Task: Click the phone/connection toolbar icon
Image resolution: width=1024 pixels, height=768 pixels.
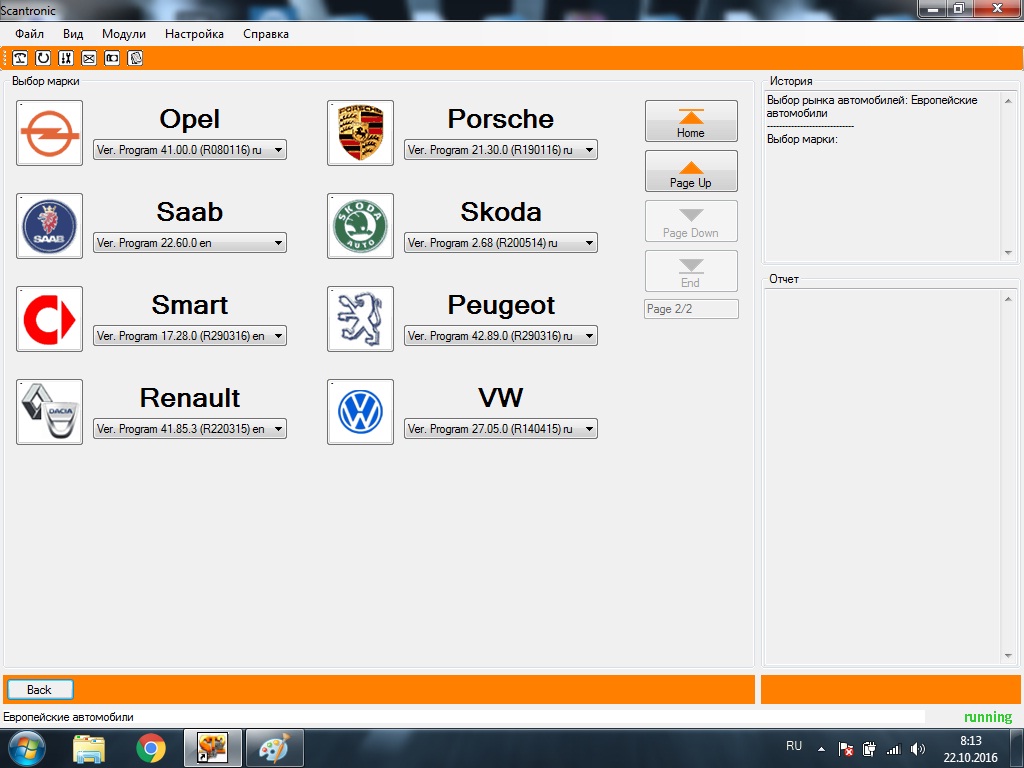Action: [20, 58]
